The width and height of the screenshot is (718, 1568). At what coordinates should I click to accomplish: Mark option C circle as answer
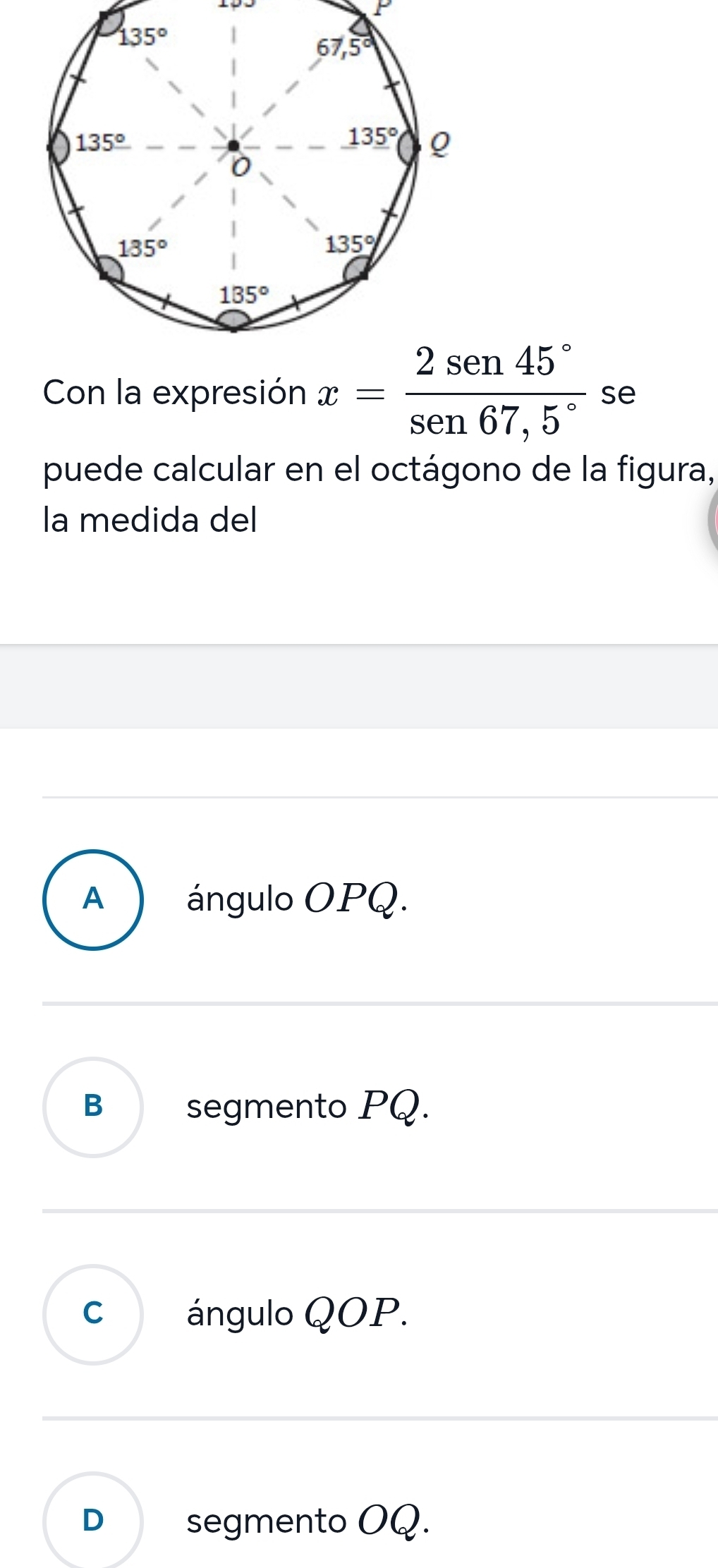tap(93, 1314)
